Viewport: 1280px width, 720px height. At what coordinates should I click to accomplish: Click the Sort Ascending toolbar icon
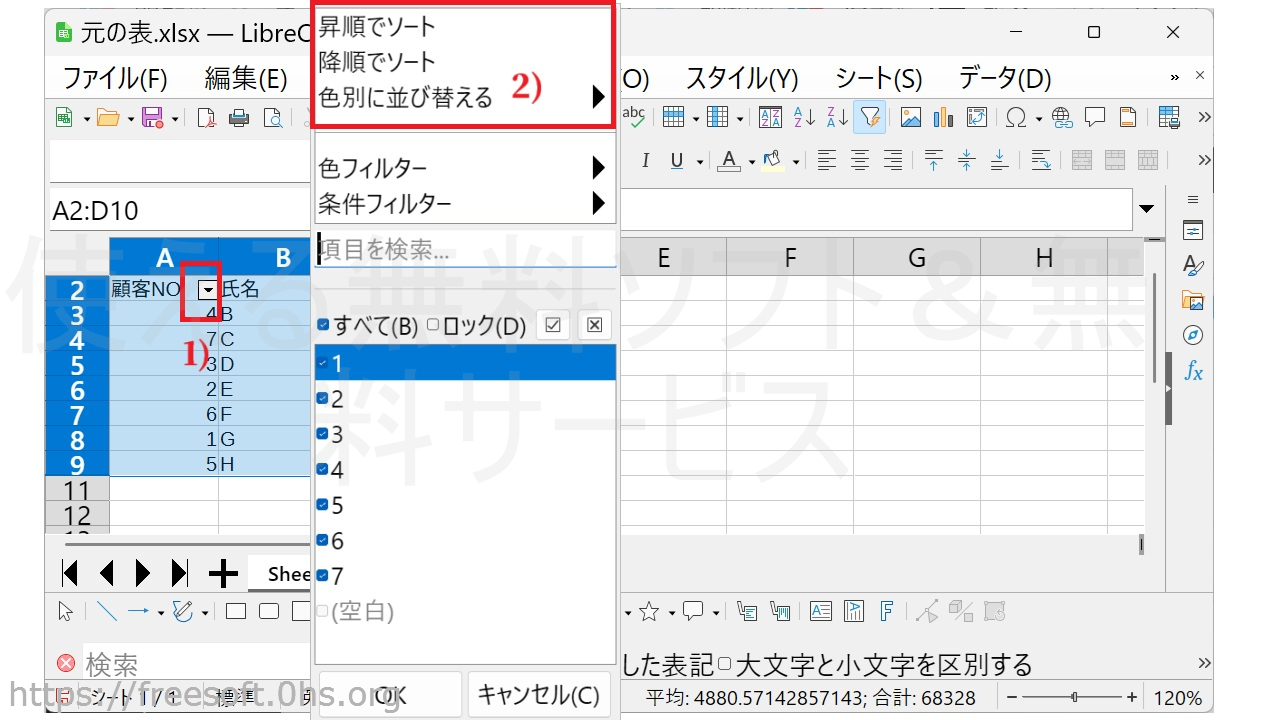pos(804,118)
